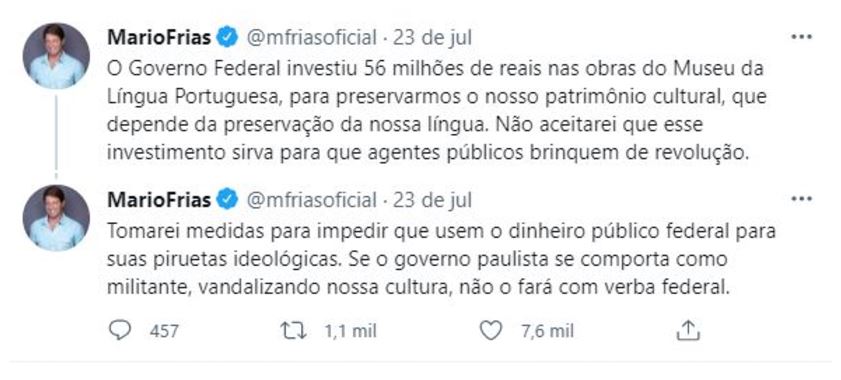The image size is (841, 380).
Task: Click the 23 de jul date on second tweet
Action: point(432,200)
